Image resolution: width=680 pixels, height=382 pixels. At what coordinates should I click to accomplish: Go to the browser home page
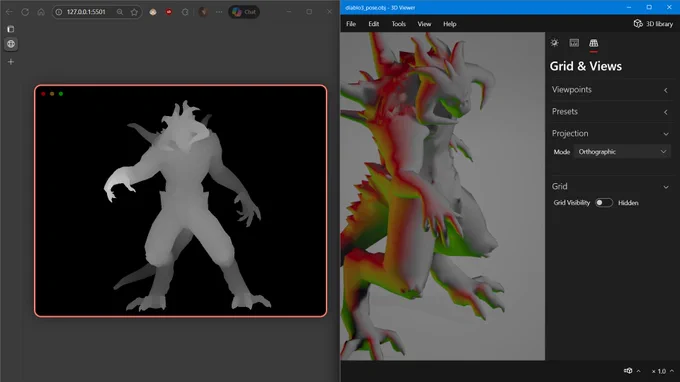point(41,12)
